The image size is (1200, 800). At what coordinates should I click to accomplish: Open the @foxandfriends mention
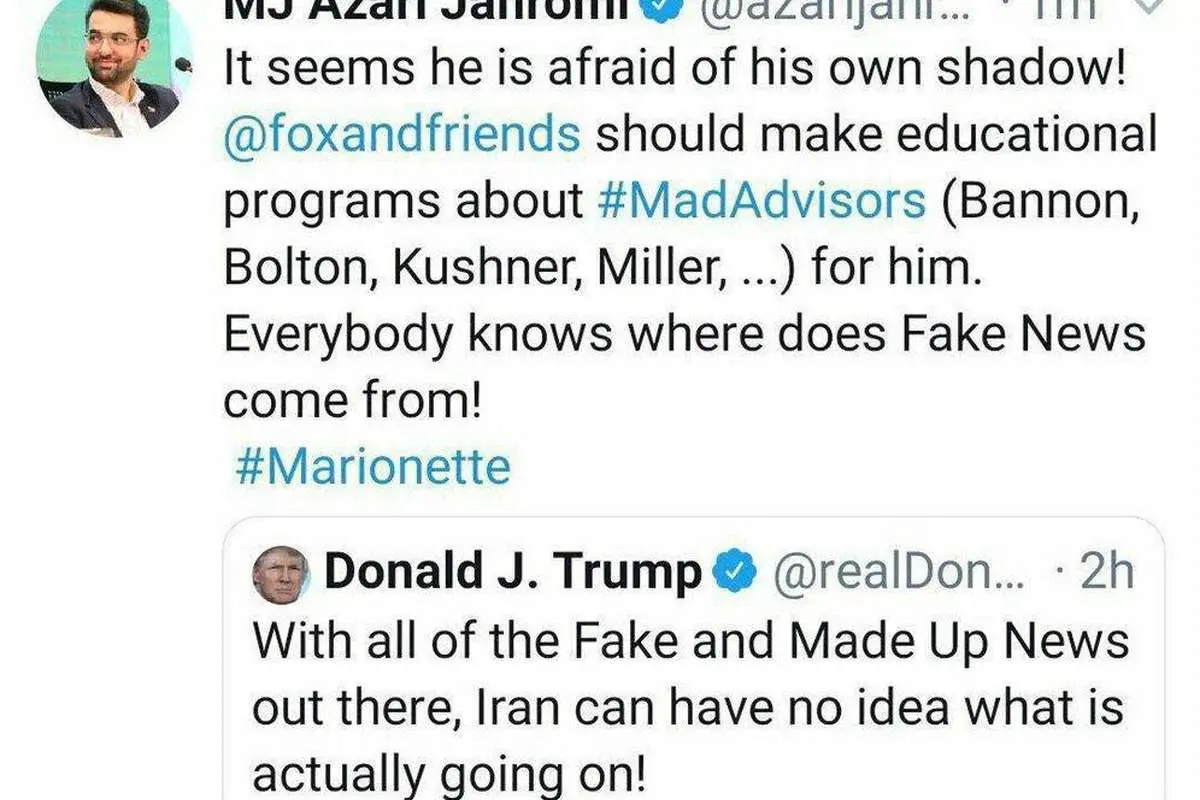tap(402, 134)
